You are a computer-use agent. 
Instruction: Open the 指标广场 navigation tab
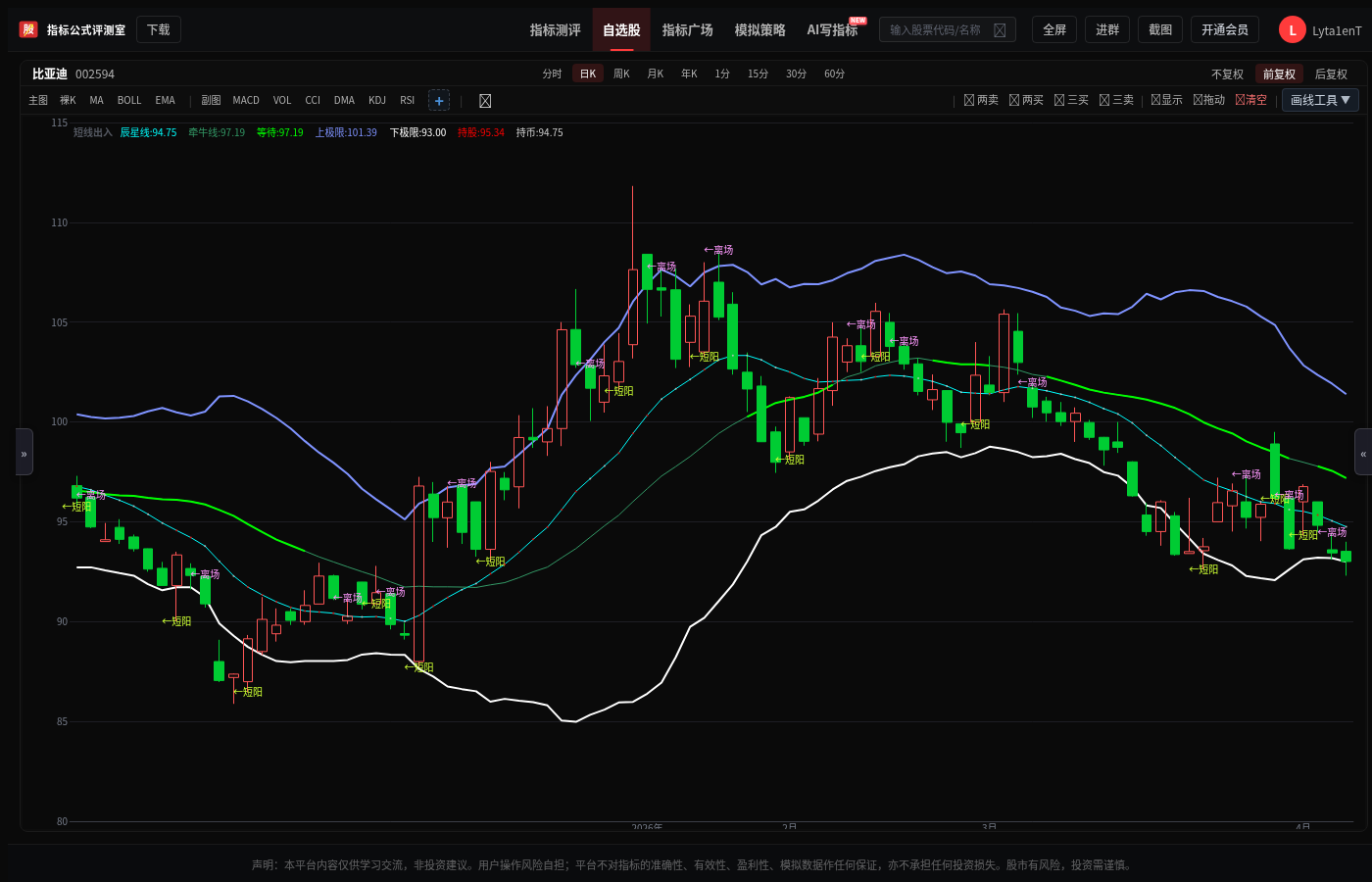pos(688,30)
